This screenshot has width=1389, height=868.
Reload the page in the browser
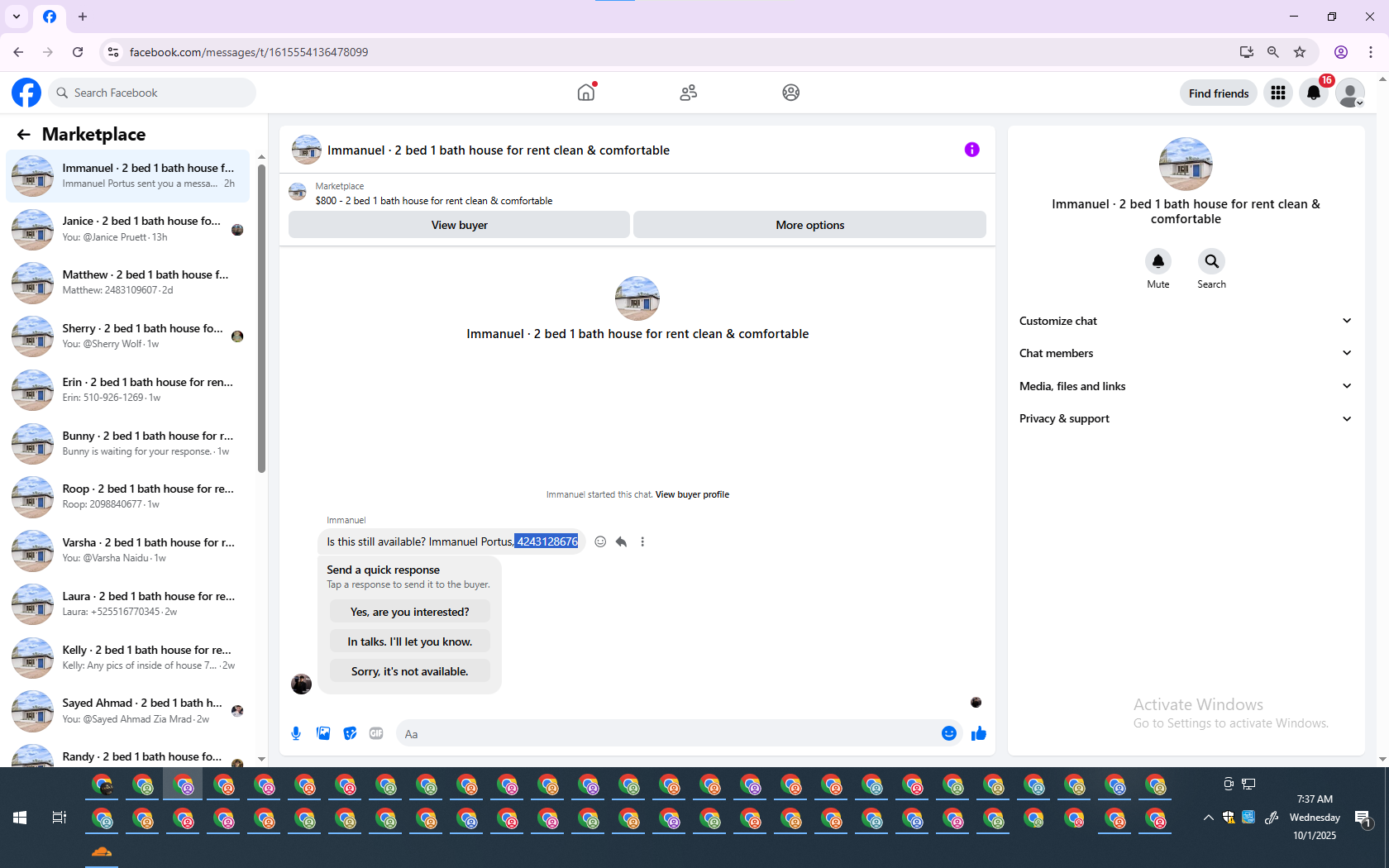click(x=78, y=52)
